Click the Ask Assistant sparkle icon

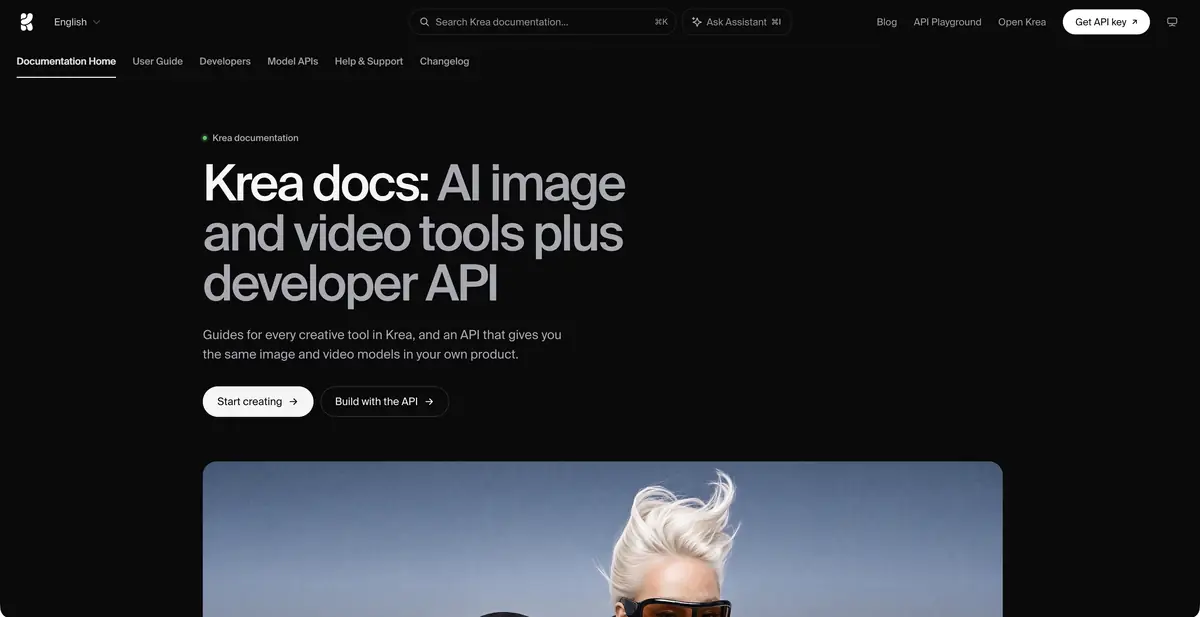coord(697,22)
